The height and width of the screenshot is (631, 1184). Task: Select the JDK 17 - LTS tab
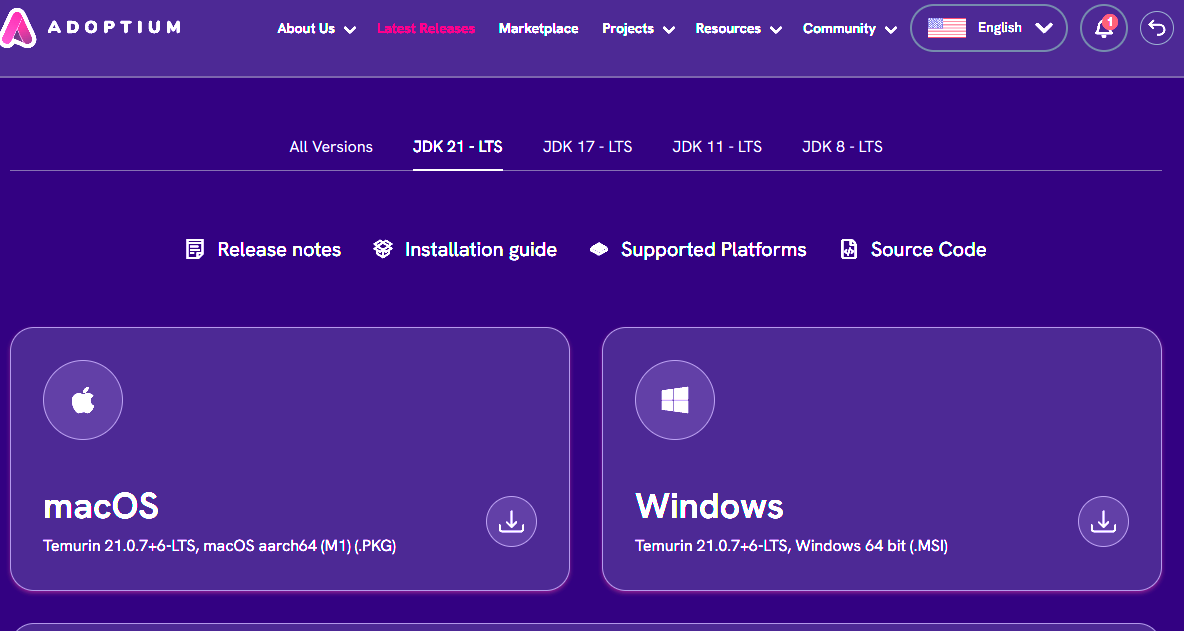(587, 146)
